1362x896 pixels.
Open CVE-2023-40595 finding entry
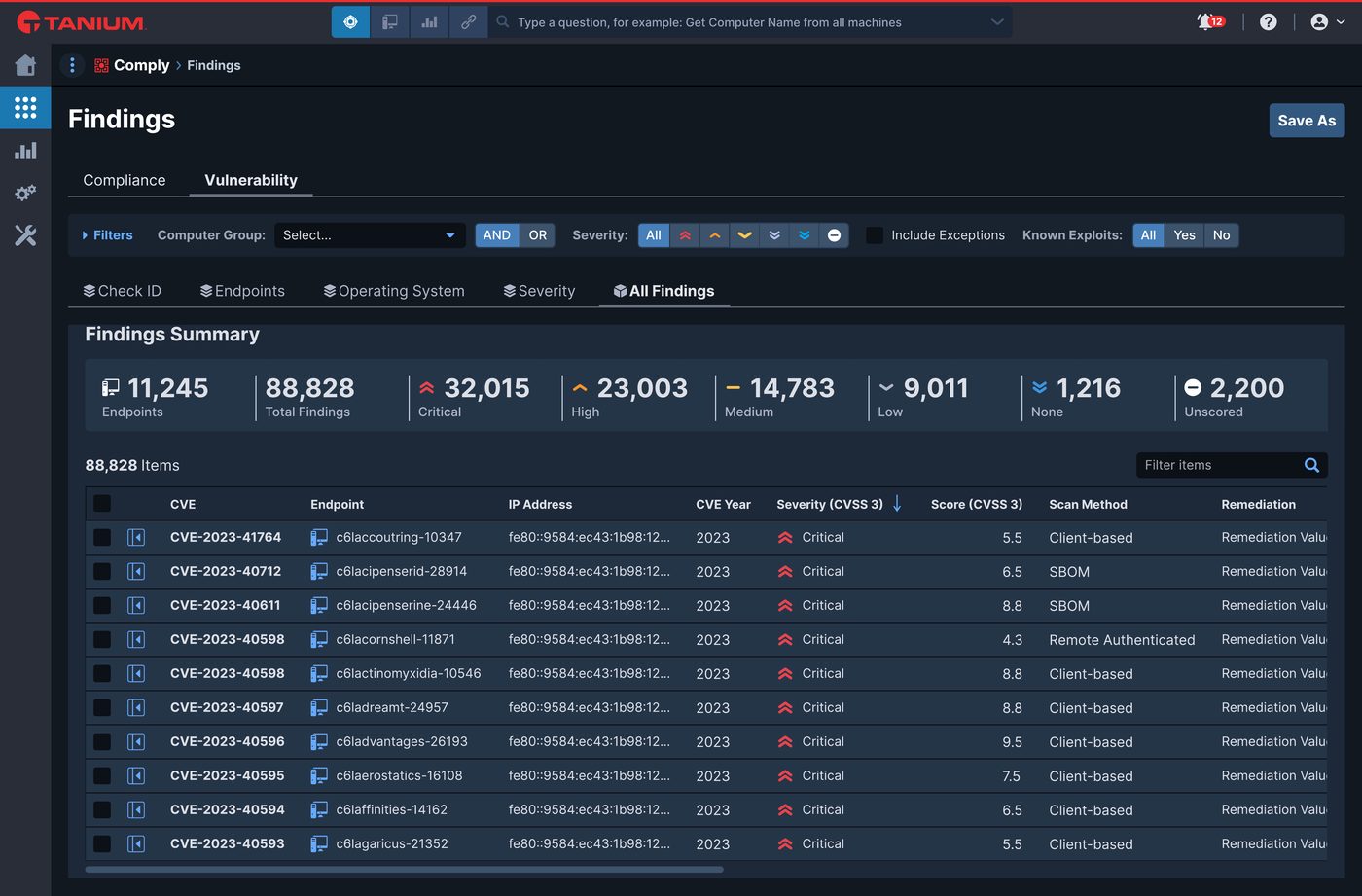227,775
